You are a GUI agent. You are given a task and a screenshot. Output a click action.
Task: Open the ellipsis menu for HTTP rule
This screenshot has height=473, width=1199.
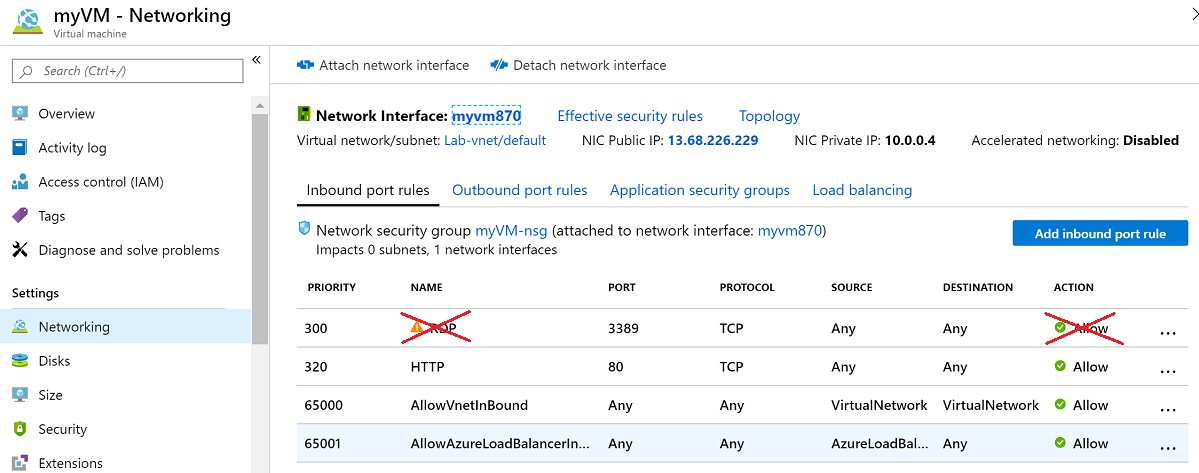(x=1167, y=370)
